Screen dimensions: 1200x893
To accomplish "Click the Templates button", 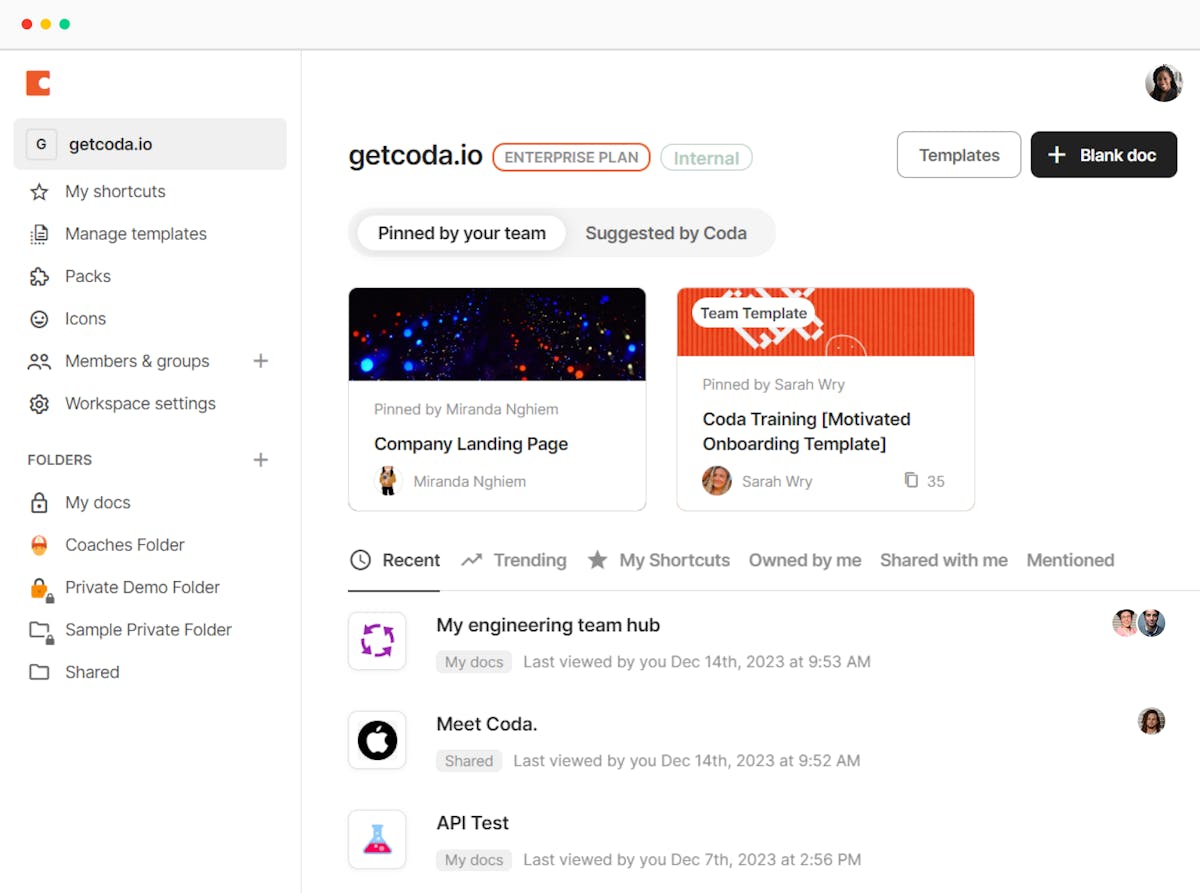I will click(958, 155).
